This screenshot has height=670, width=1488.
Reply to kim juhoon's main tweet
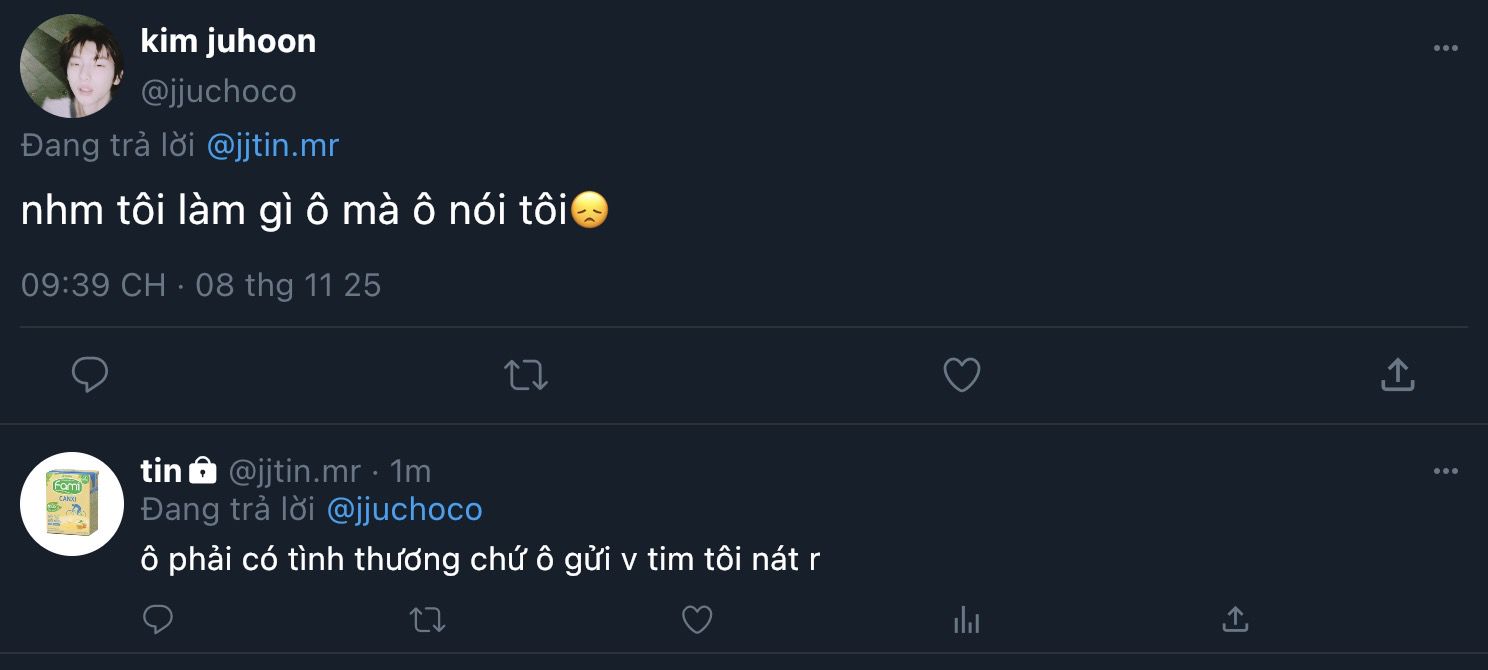pos(90,375)
